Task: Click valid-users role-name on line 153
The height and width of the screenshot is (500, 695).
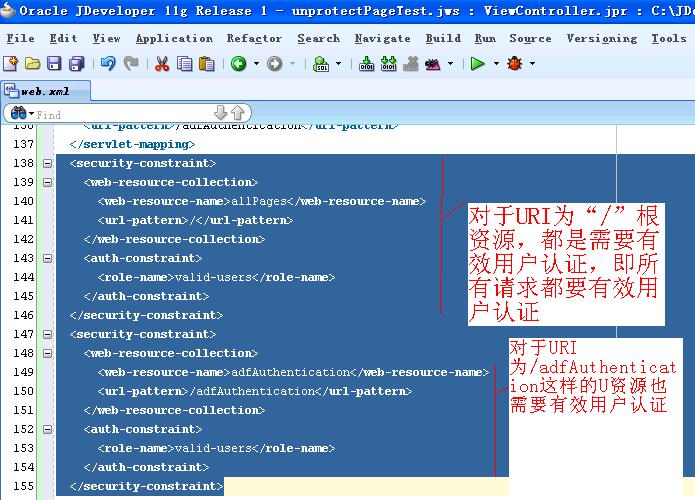Action: 216,449
